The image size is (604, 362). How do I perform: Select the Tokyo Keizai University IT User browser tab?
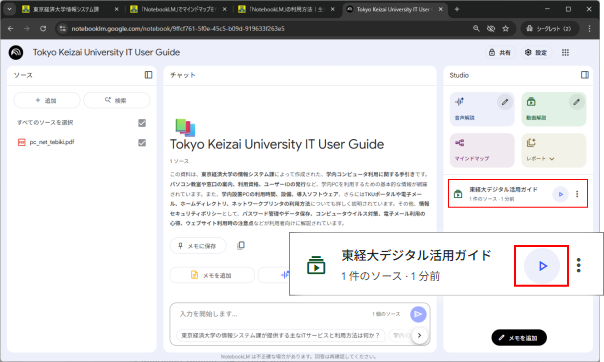[x=393, y=9]
